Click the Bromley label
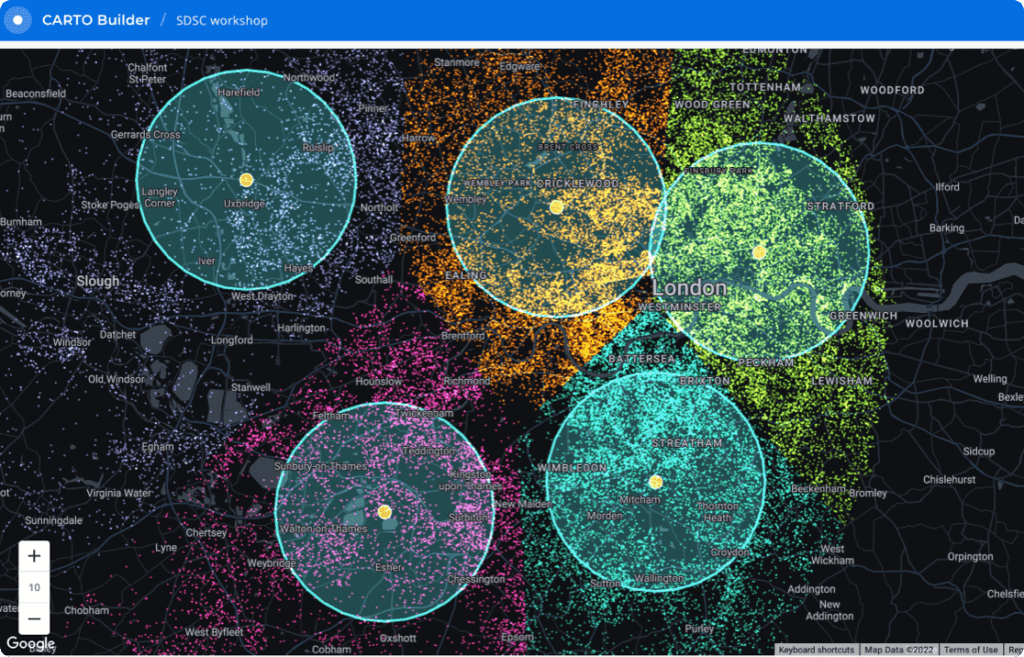The width and height of the screenshot is (1024, 657). pyautogui.click(x=868, y=493)
